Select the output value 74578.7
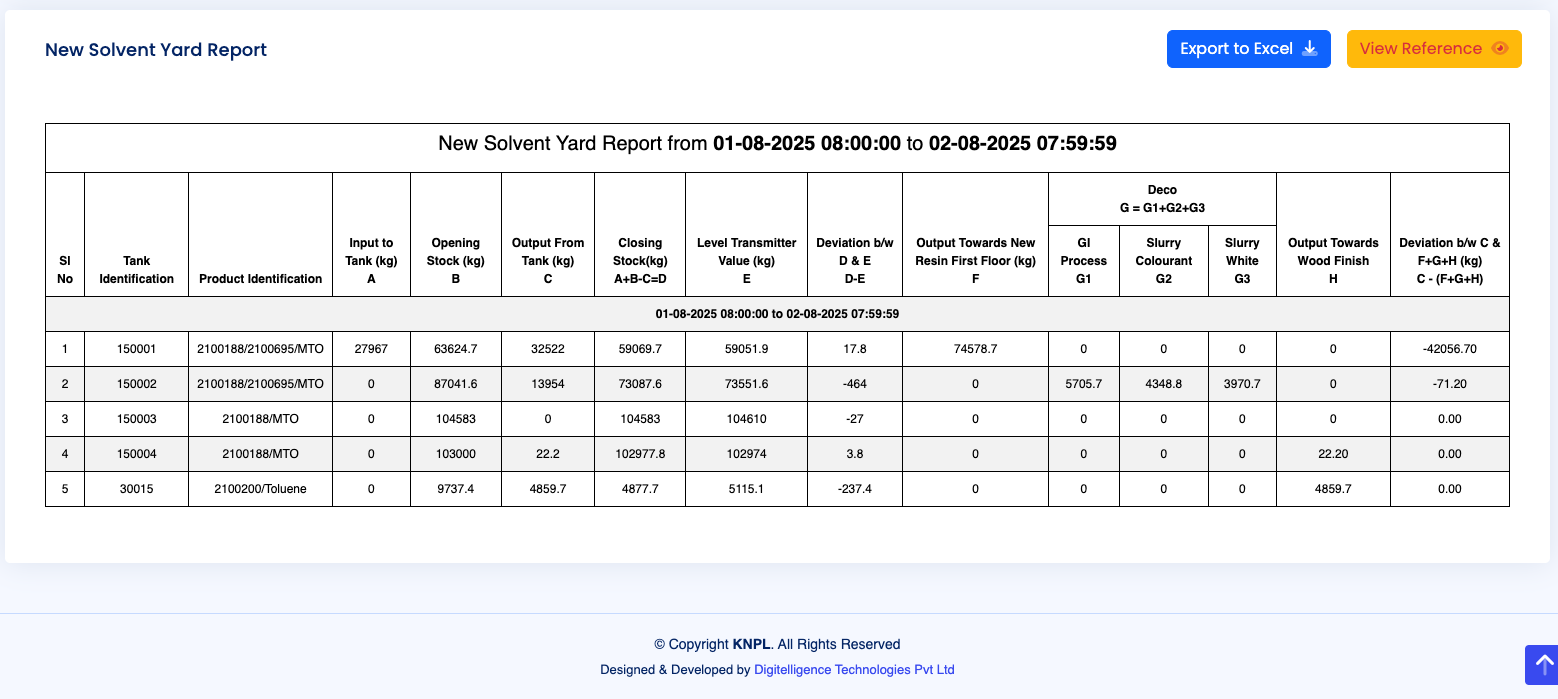The image size is (1558, 699). (x=975, y=348)
